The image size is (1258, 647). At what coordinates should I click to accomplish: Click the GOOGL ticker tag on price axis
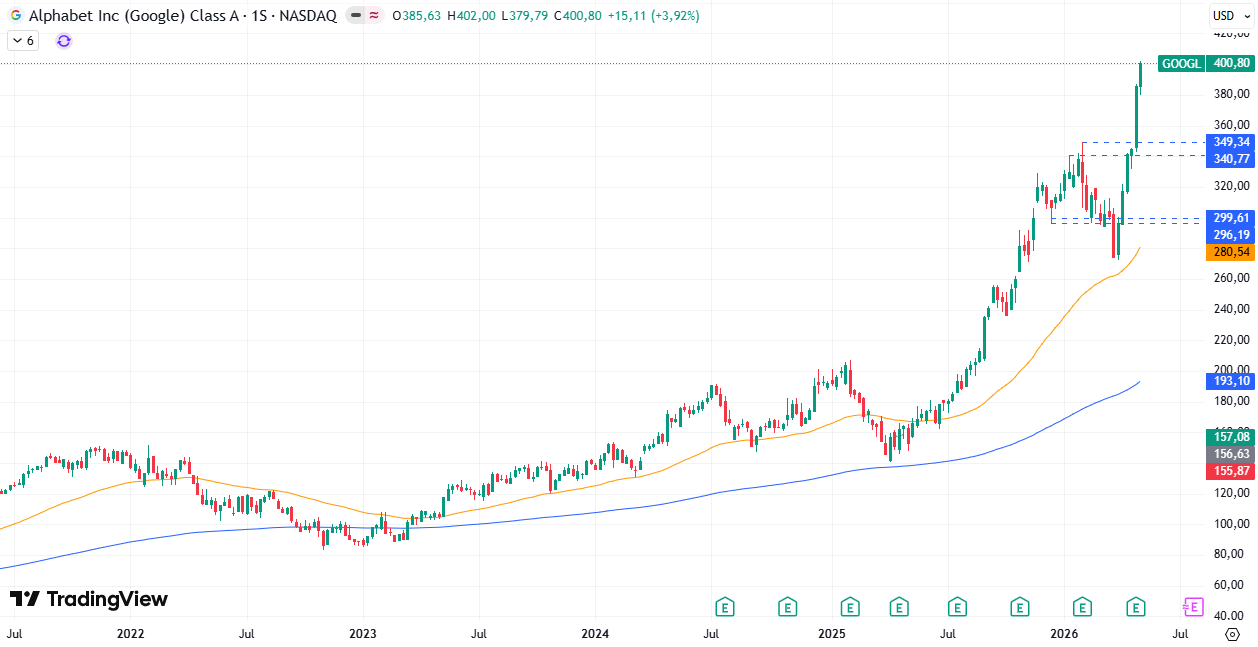pyautogui.click(x=1181, y=63)
